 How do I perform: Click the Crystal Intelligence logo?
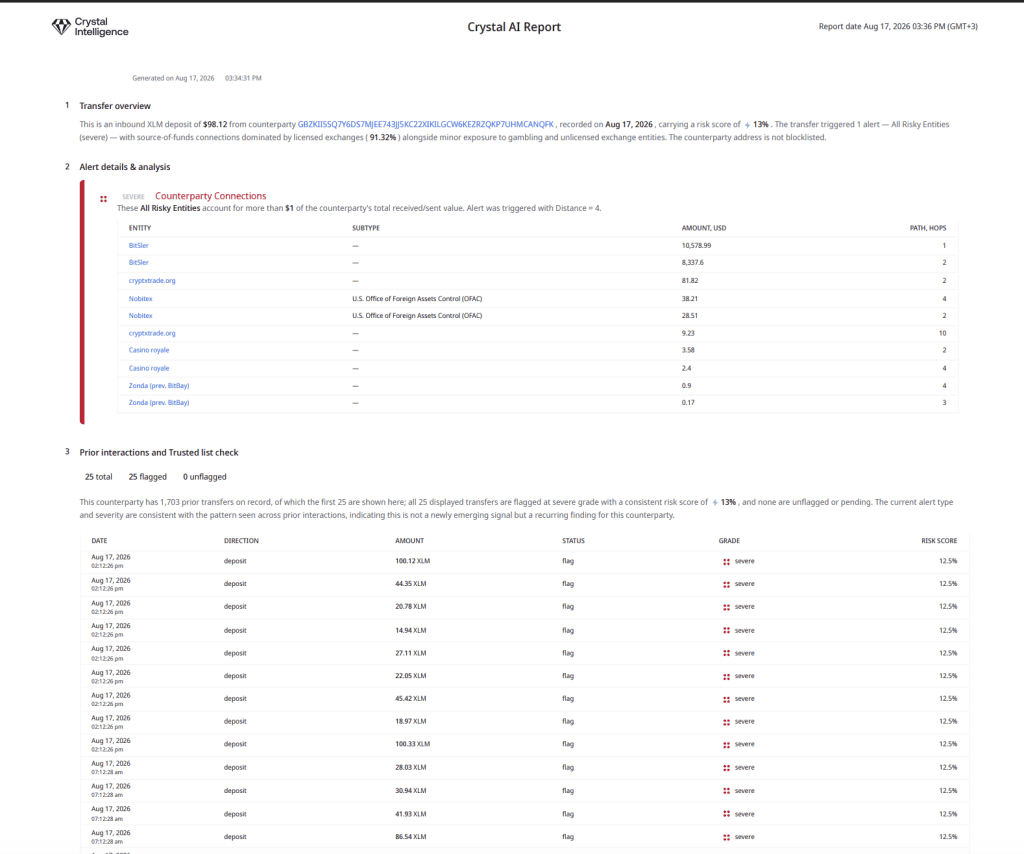click(x=90, y=27)
